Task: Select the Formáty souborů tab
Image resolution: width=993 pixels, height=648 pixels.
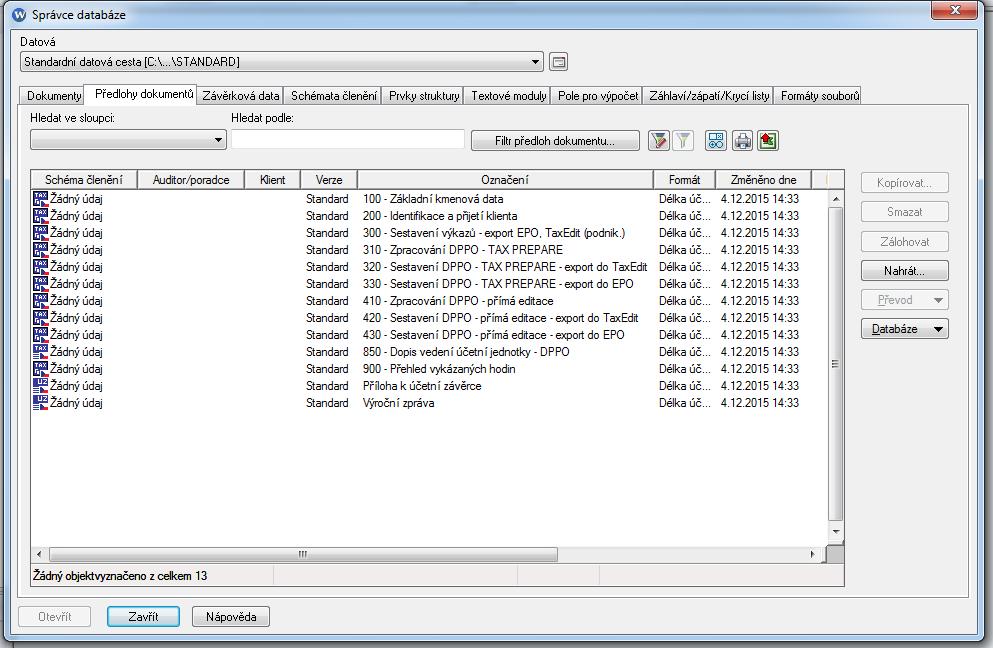Action: pos(819,96)
